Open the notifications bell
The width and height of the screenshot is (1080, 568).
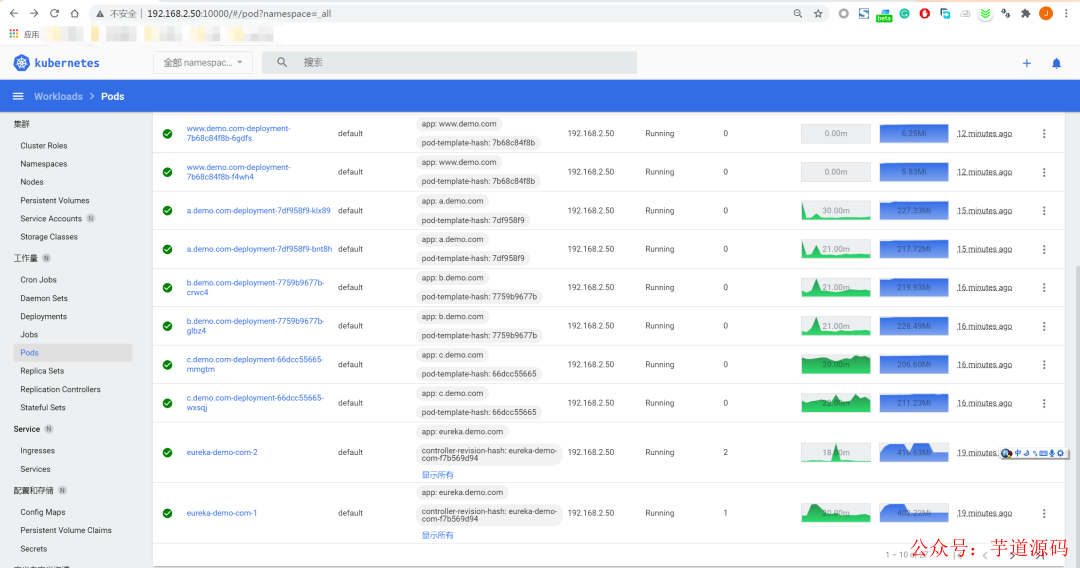[1056, 63]
